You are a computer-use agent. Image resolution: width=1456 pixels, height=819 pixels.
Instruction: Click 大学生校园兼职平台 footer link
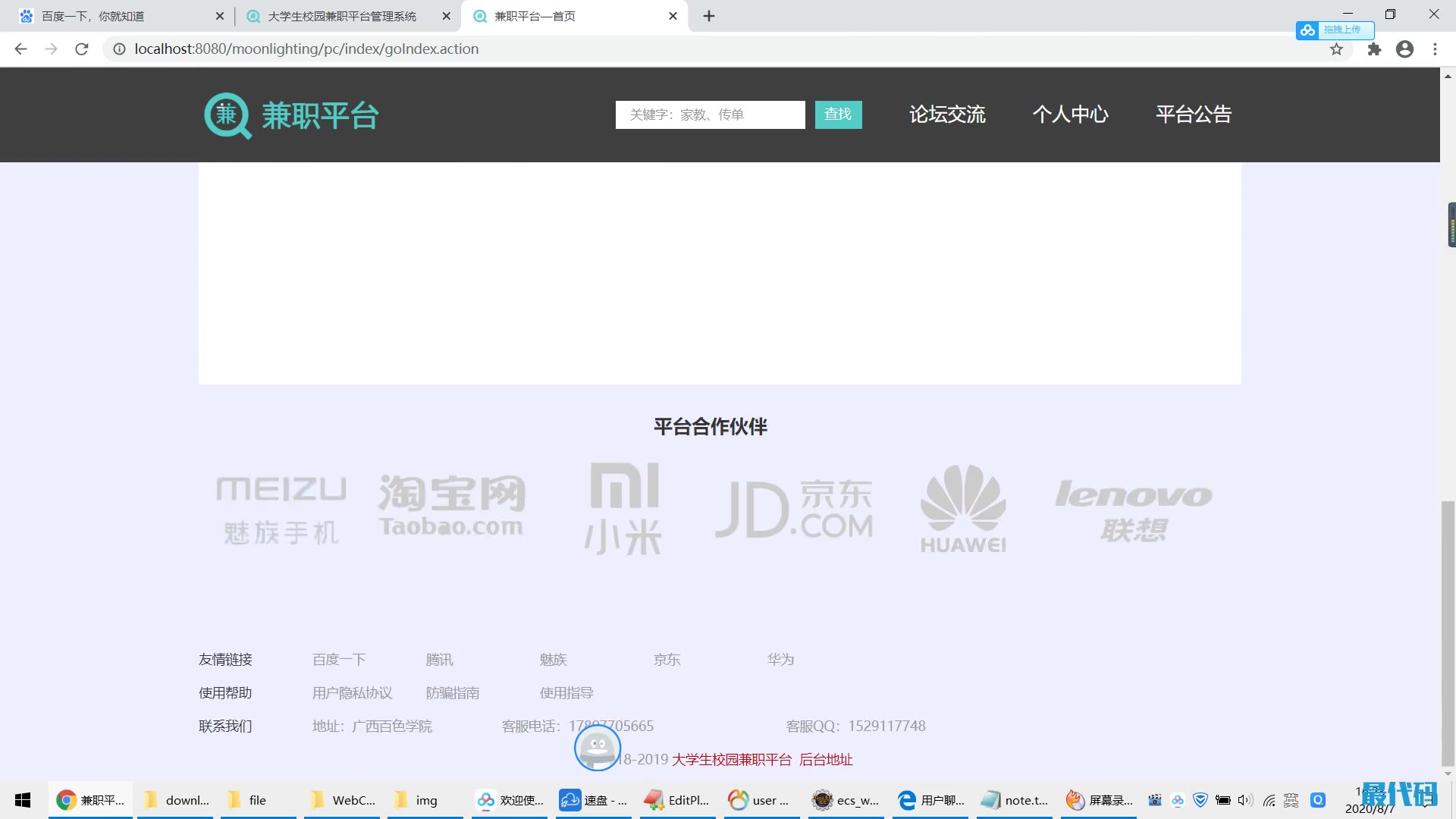click(732, 760)
